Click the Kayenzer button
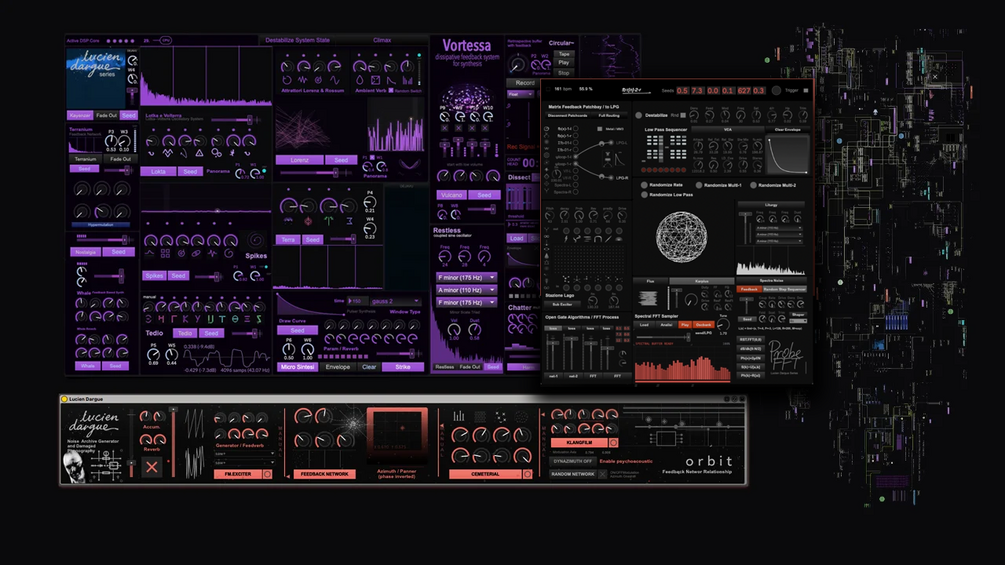This screenshot has height=565, width=1005. coord(80,115)
